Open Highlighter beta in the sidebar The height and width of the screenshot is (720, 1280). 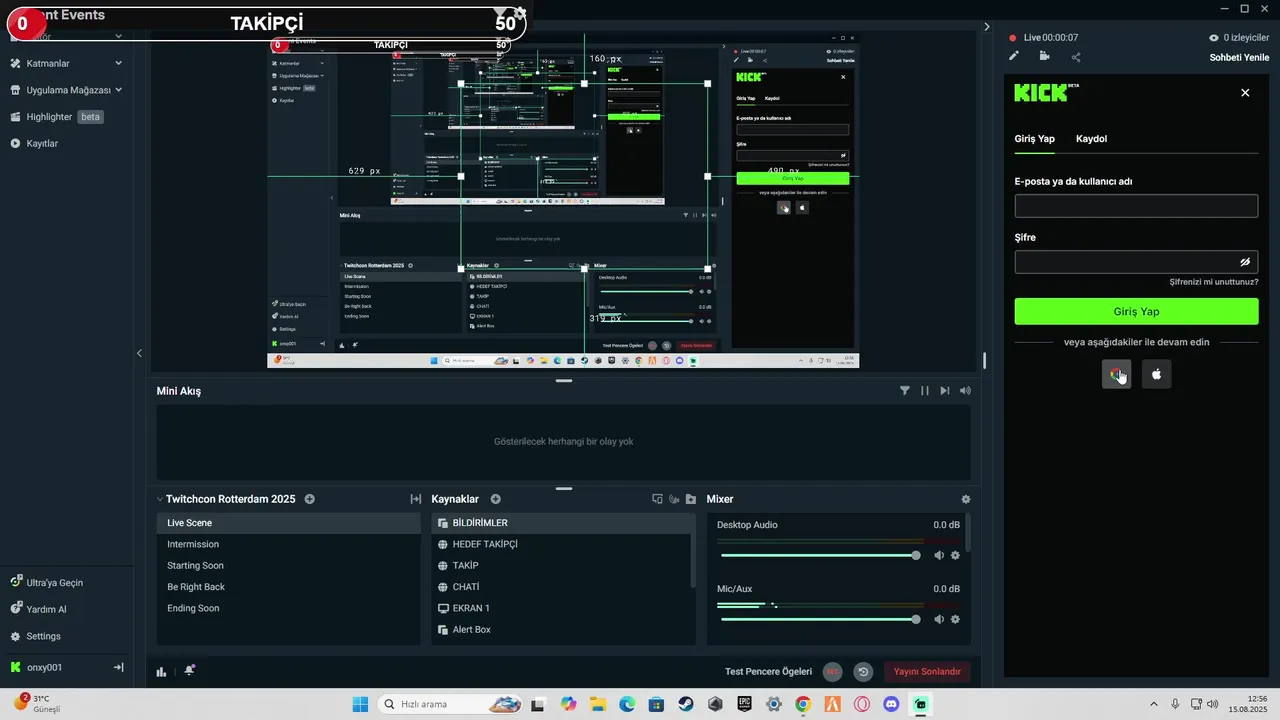[x=58, y=117]
